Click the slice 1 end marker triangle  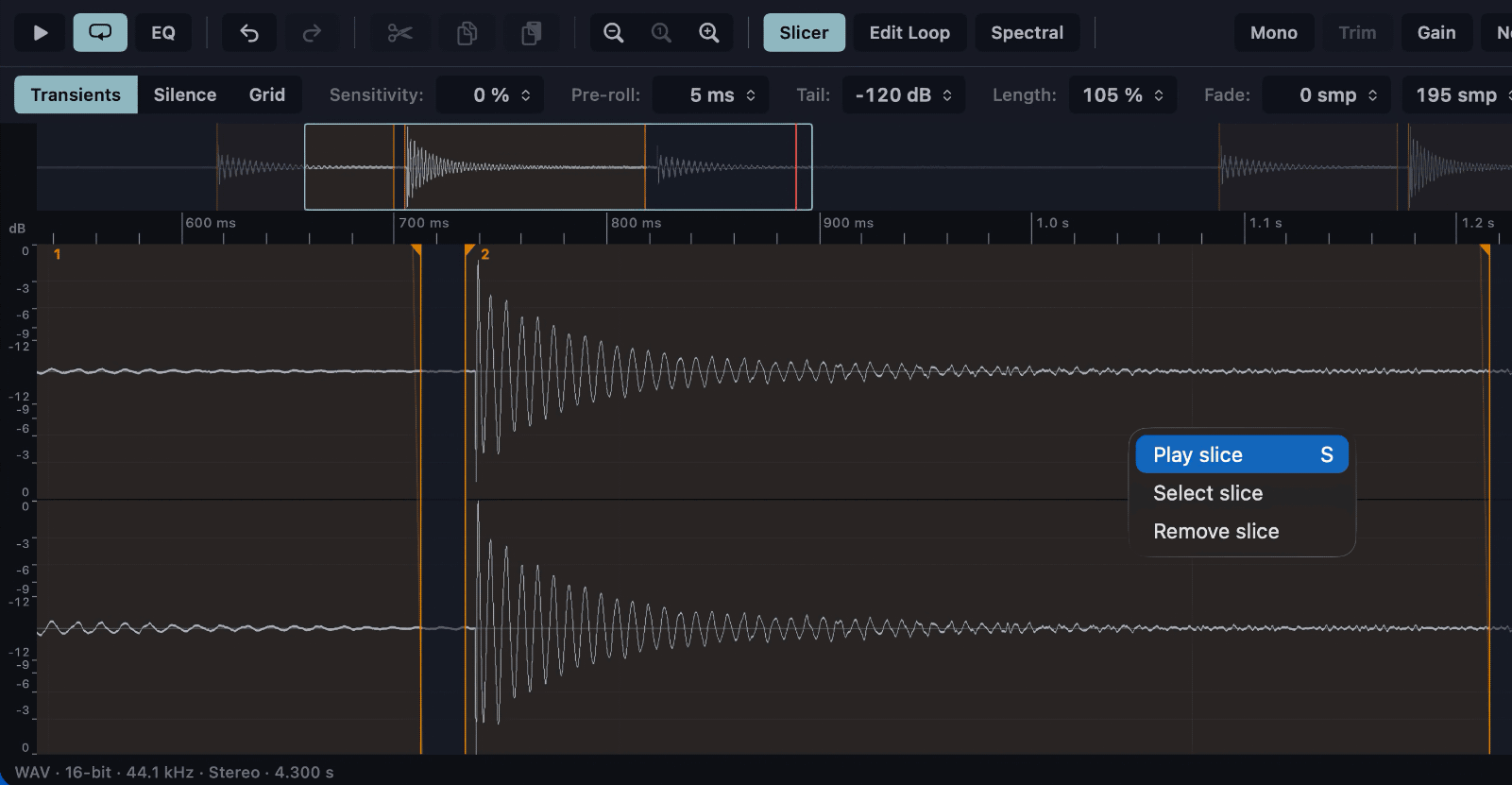click(x=416, y=249)
